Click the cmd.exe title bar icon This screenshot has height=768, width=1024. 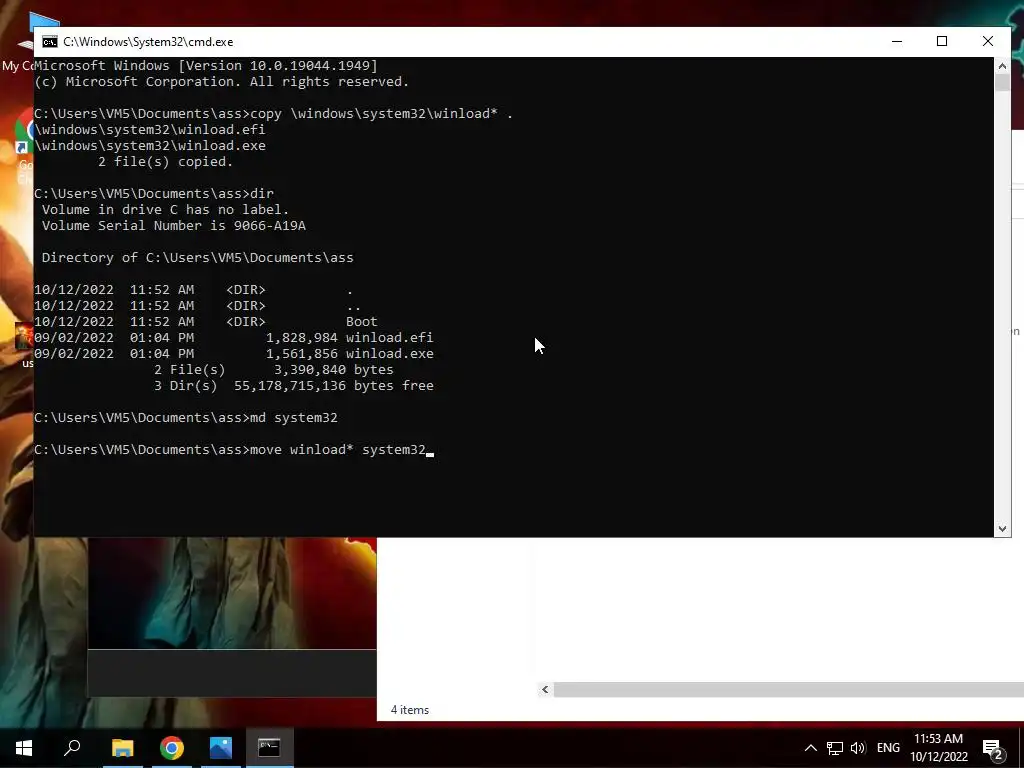coord(50,42)
